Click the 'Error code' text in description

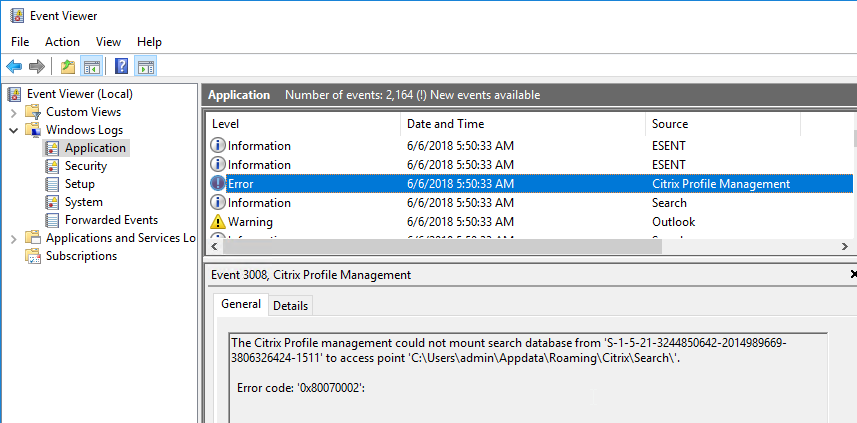pos(265,389)
